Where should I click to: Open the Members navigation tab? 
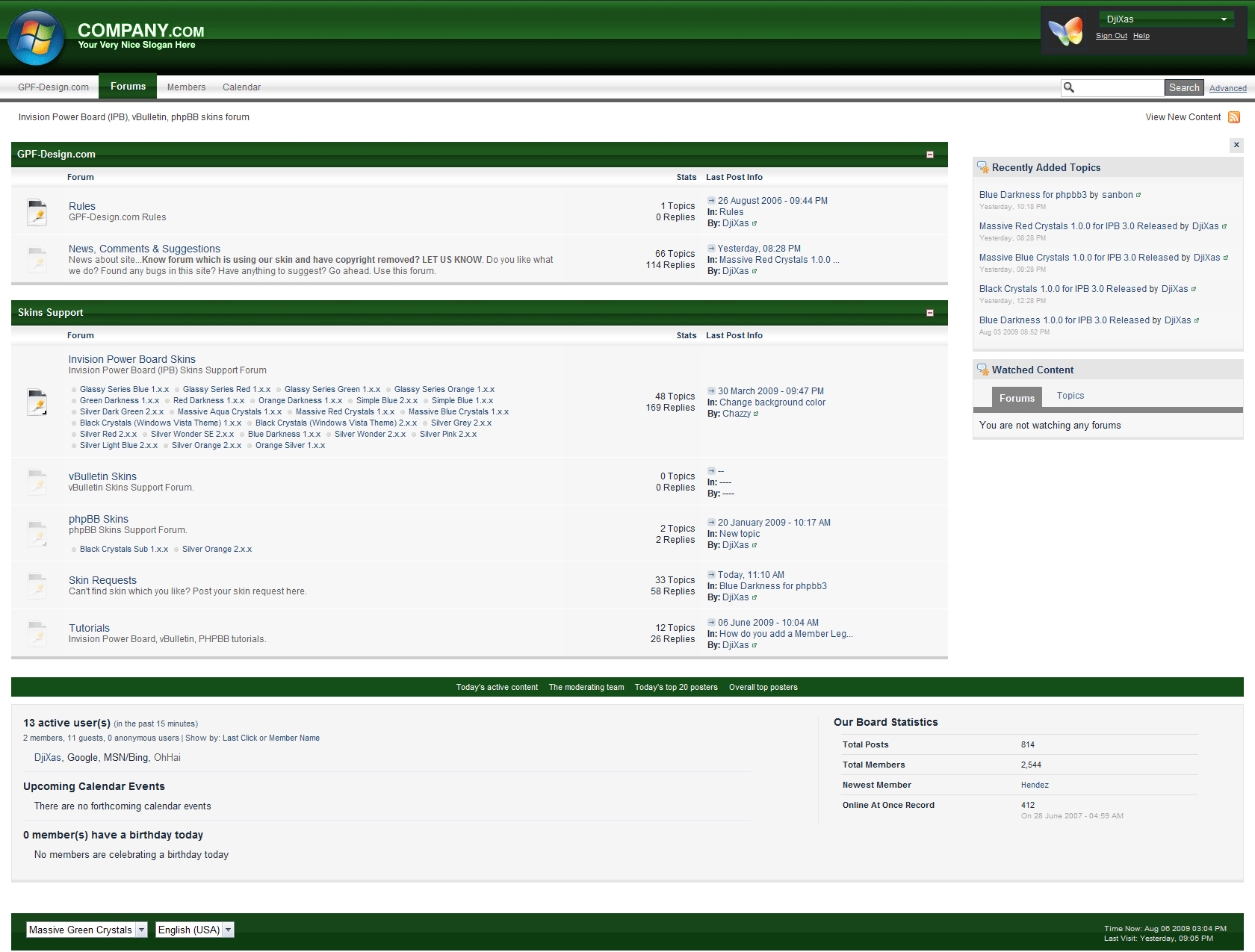tap(186, 87)
